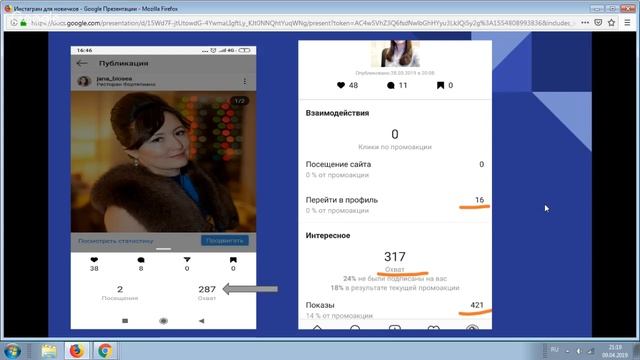Image resolution: width=640 pixels, height=360 pixels.
Task: Click the share arrow icon above 0
Action: (x=187, y=260)
